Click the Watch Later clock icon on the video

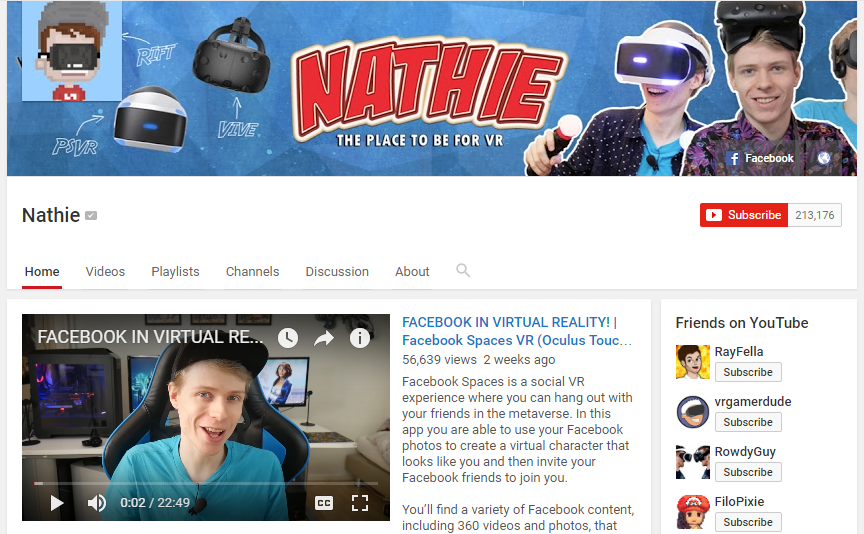[x=288, y=338]
